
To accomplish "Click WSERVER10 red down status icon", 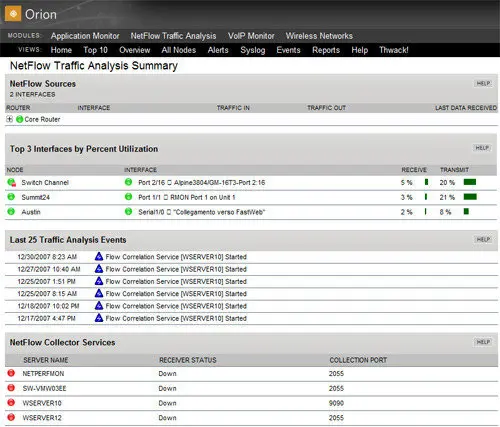I will (11, 402).
